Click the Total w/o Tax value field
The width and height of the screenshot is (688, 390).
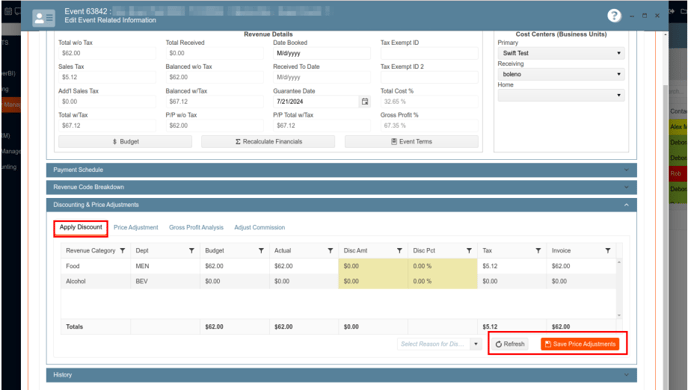tap(107, 53)
